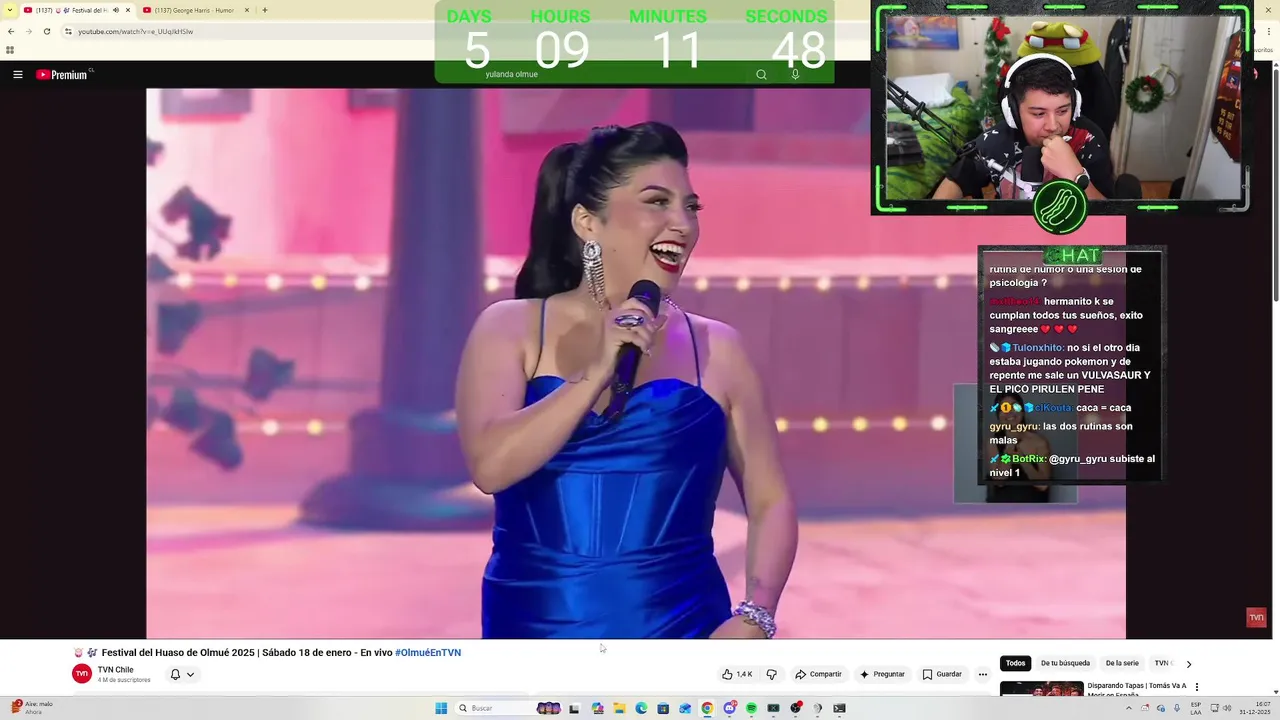The height and width of the screenshot is (720, 1280).
Task: Open Discord from the taskbar
Action: pyautogui.click(x=729, y=708)
